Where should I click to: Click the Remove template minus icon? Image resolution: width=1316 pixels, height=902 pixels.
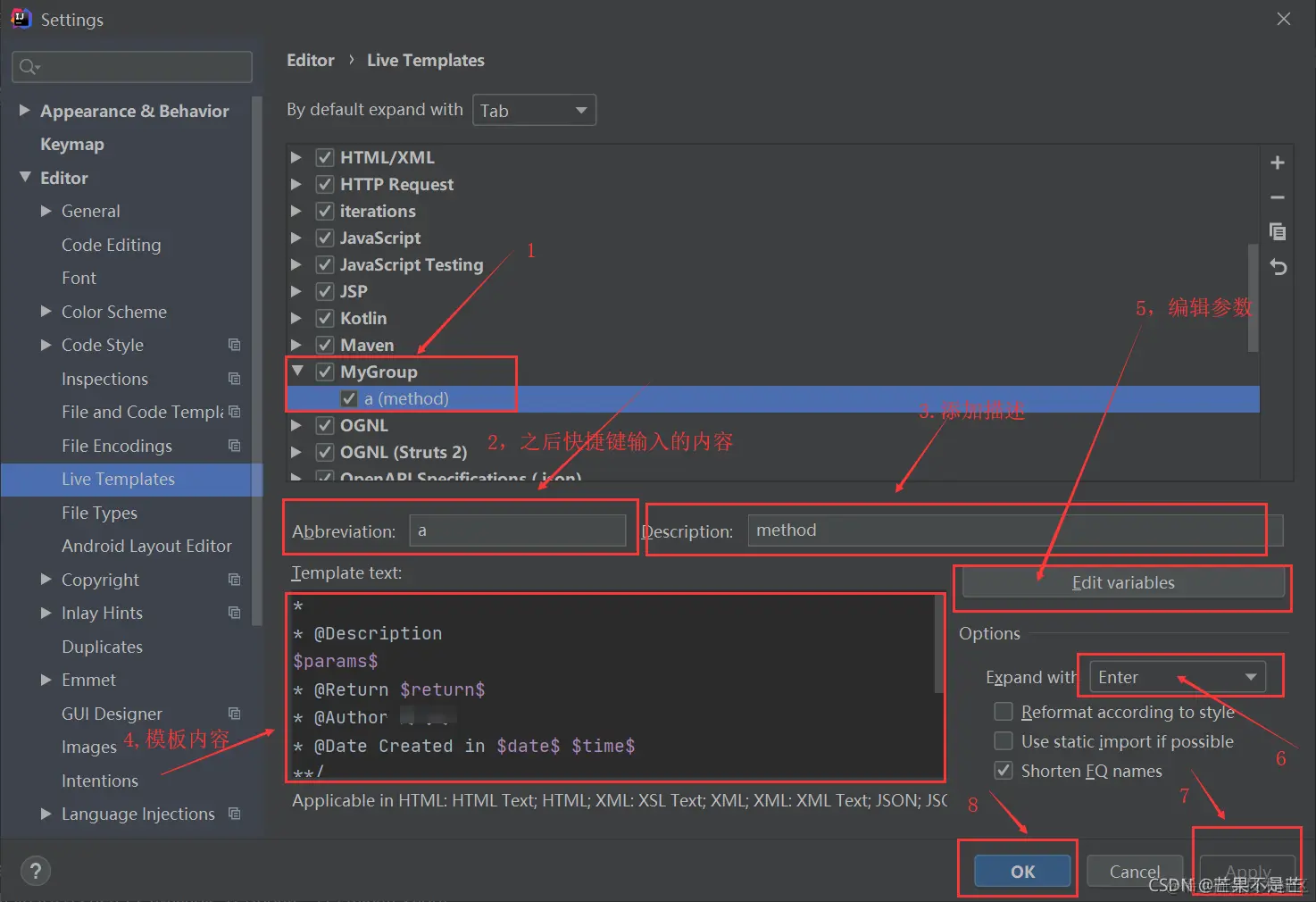[x=1278, y=197]
